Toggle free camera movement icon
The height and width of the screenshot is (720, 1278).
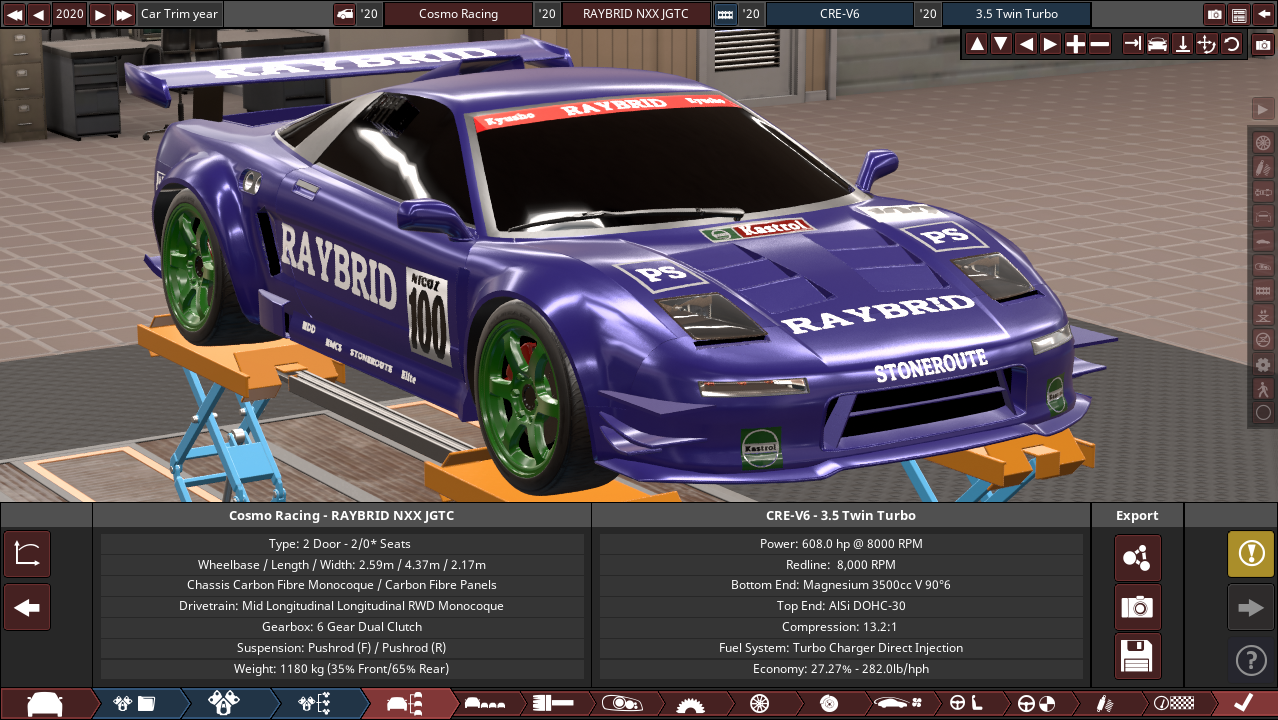coord(1207,44)
